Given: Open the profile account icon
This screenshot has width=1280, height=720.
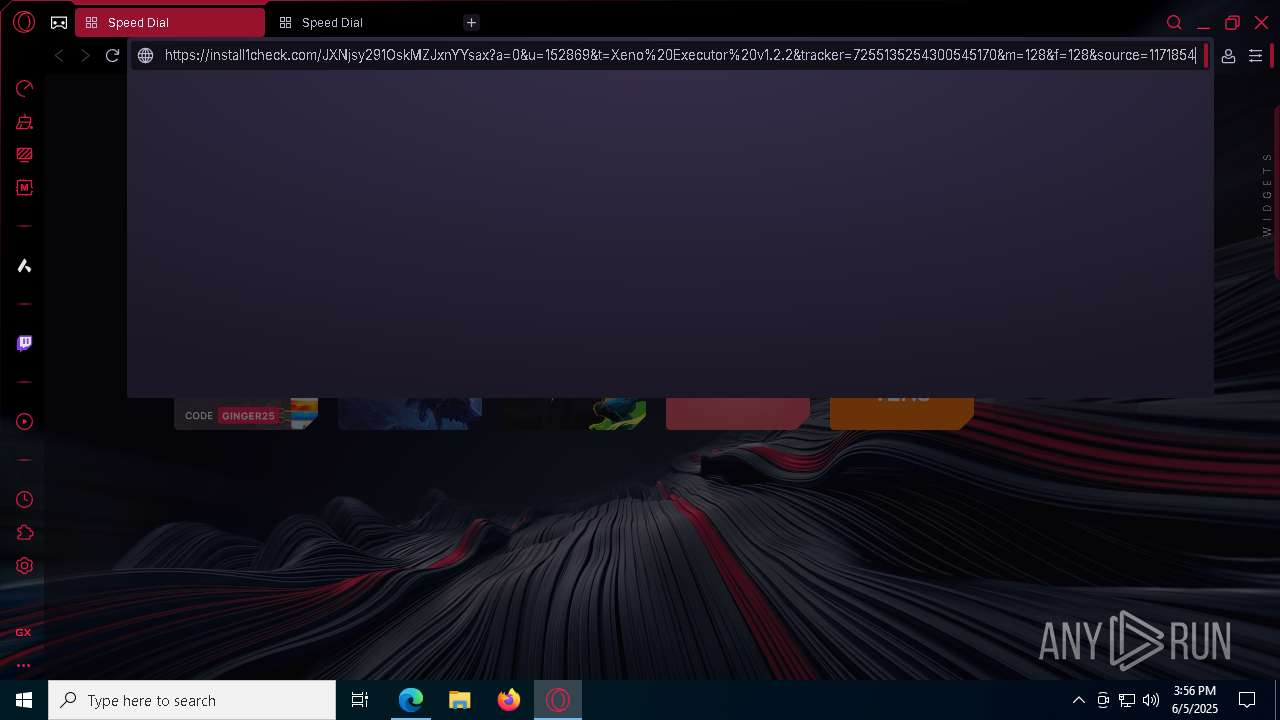Looking at the screenshot, I should 1228,56.
